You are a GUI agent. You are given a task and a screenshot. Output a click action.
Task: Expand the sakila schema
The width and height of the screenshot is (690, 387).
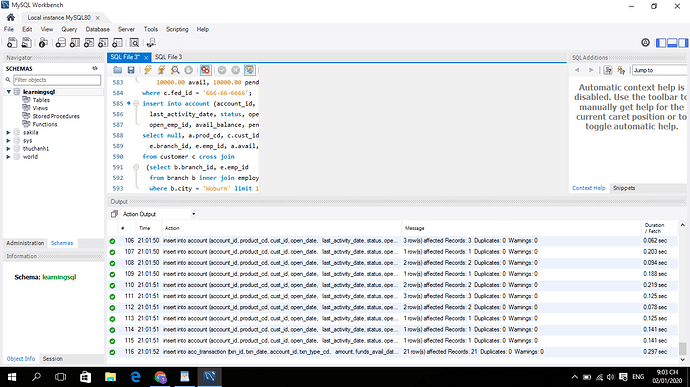click(x=8, y=133)
